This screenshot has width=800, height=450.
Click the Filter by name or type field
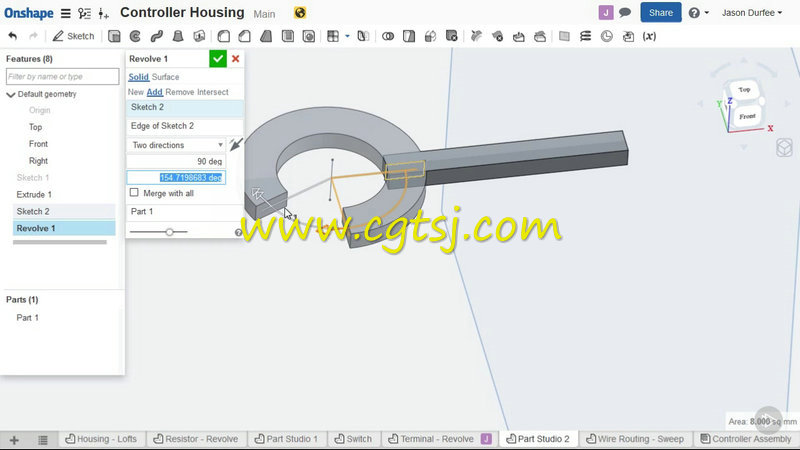[62, 77]
